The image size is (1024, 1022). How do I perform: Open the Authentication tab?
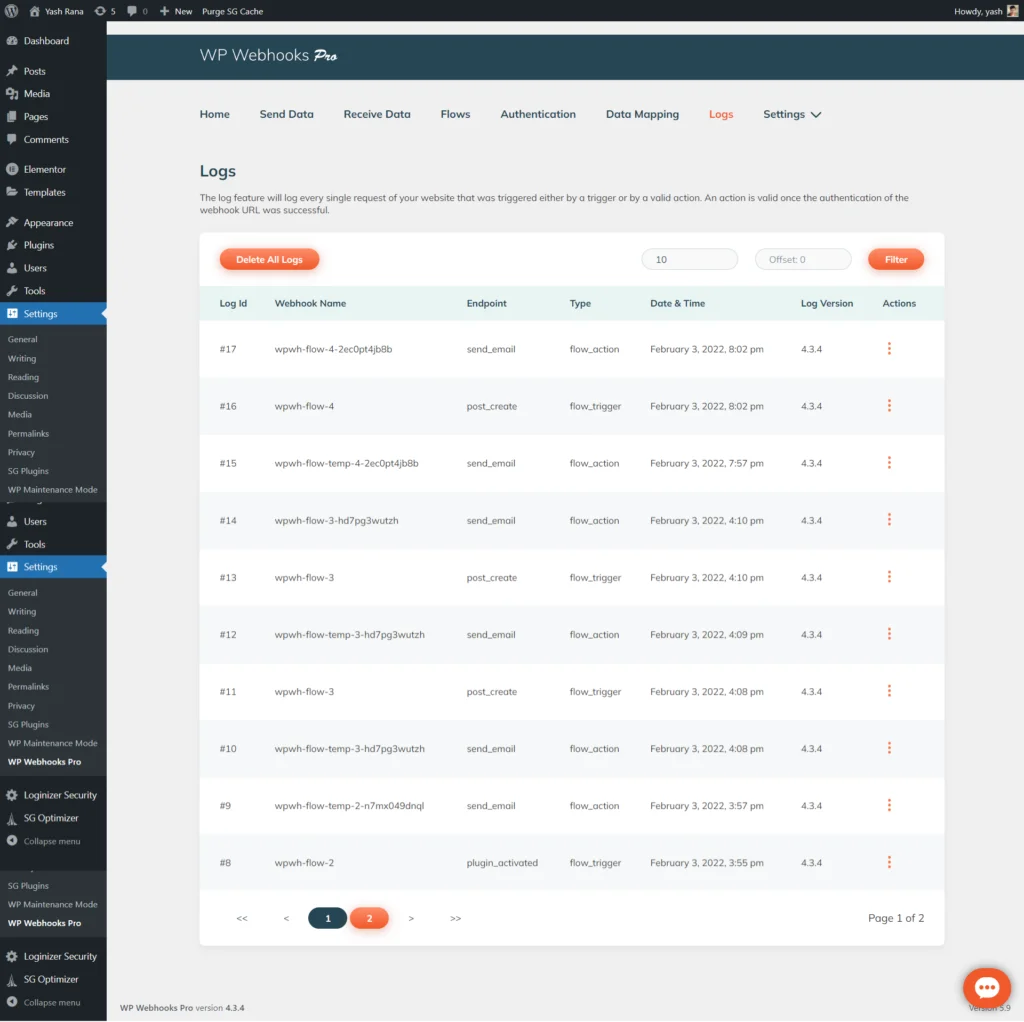point(537,114)
